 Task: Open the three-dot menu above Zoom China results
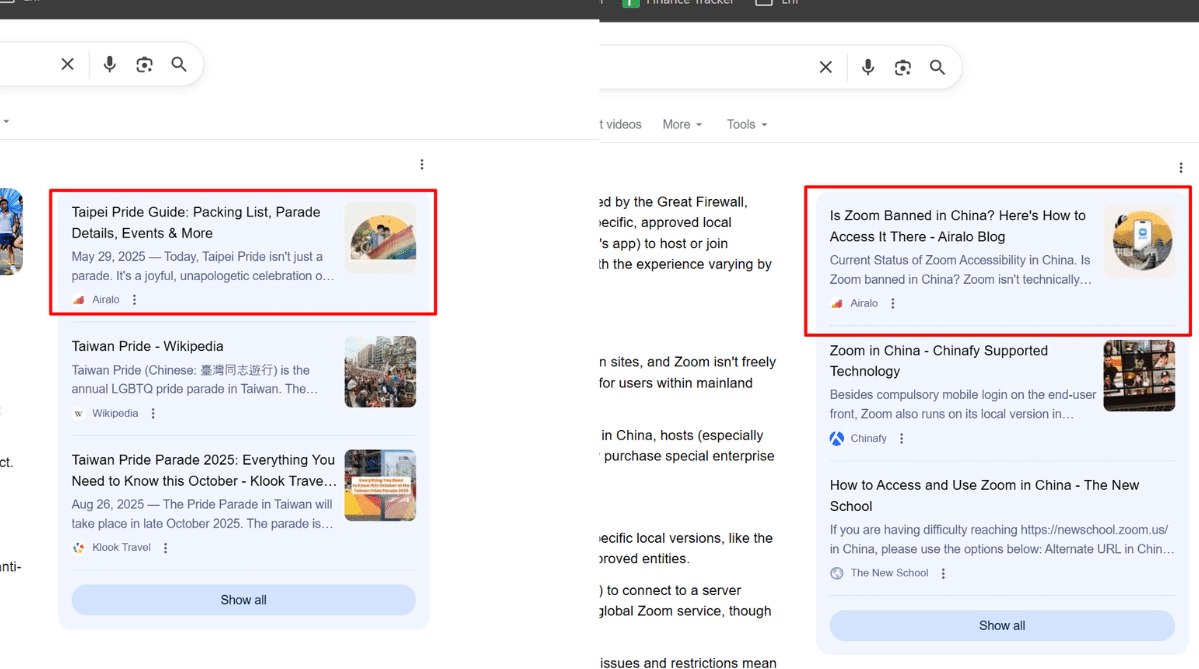click(1181, 167)
